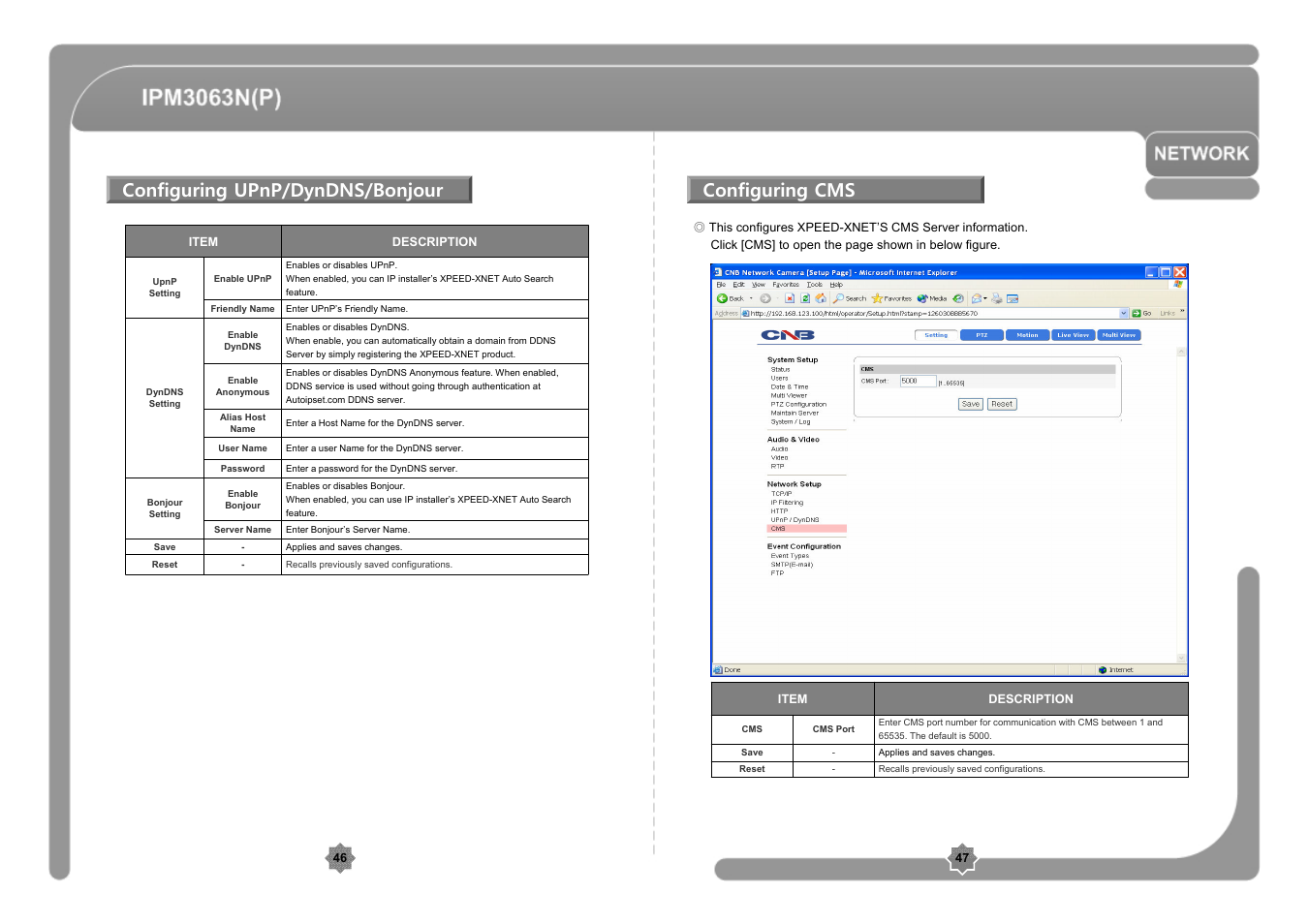This screenshot has width=1309, height=924.
Task: Click the green Go arrow button
Action: click(x=1137, y=313)
